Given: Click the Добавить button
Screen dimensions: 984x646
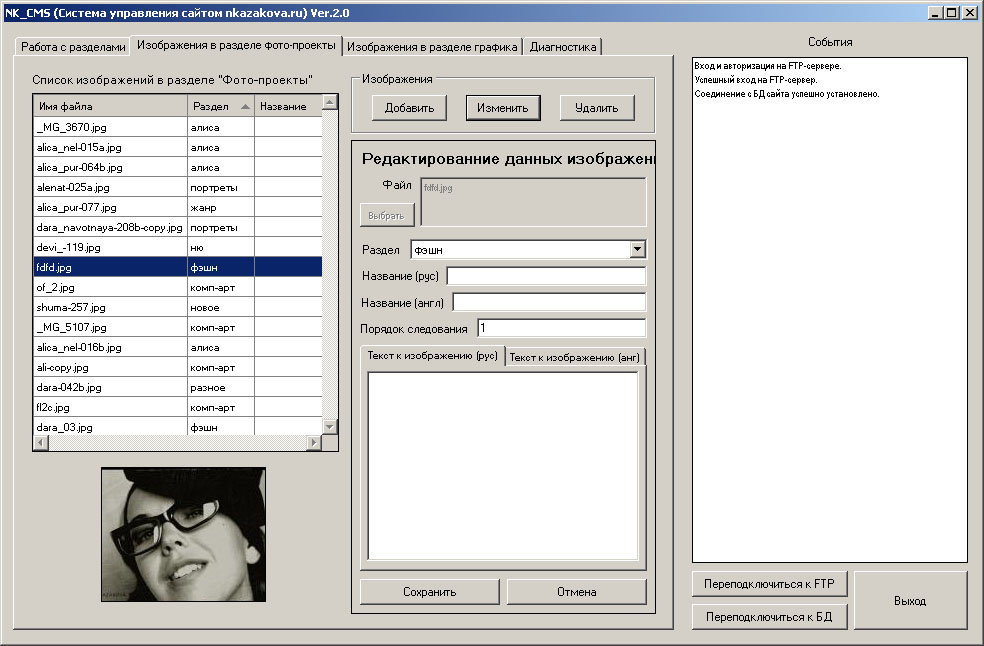Looking at the screenshot, I should click(409, 108).
